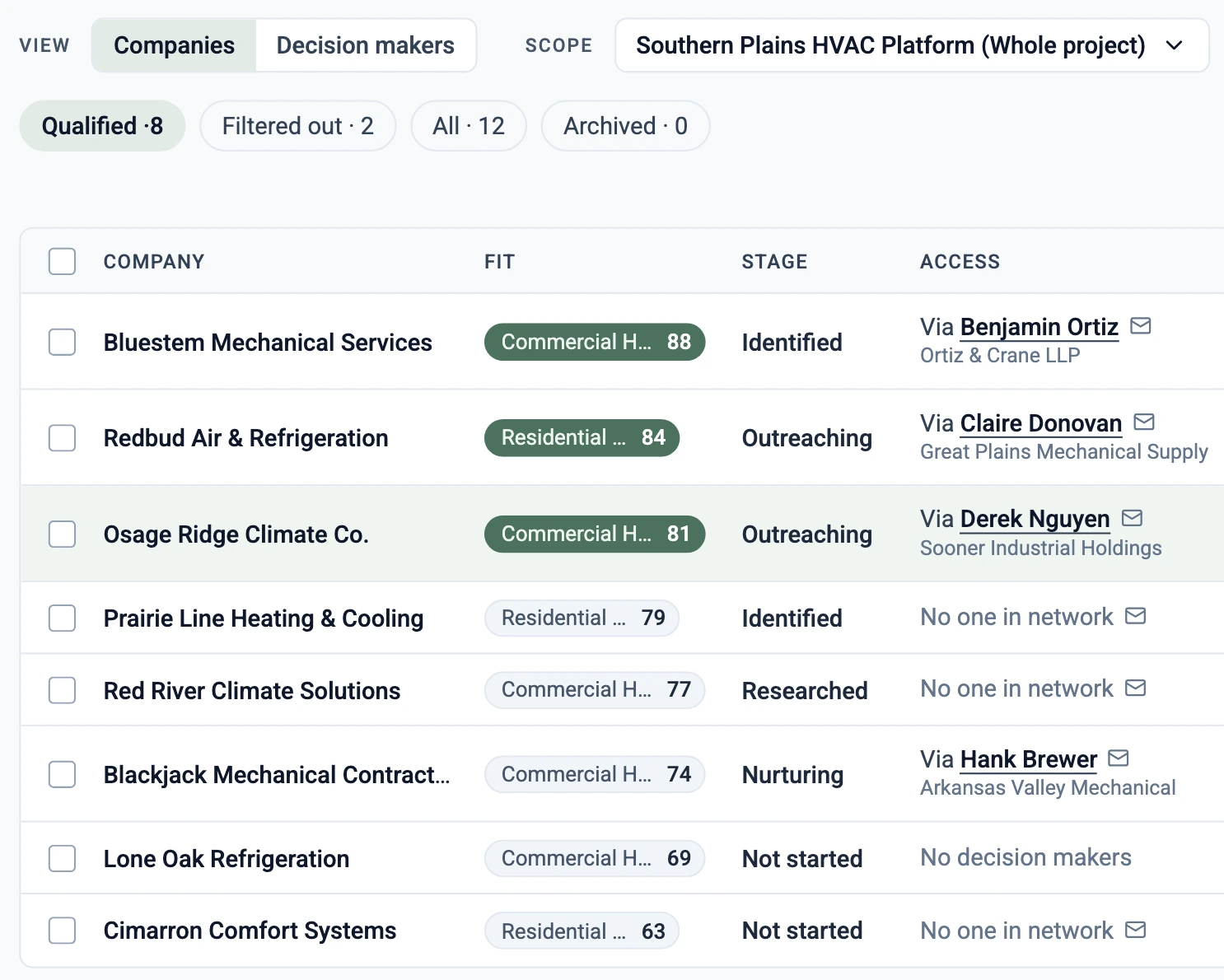Screen dimensions: 1224x980
Task: Open Benjamin Ortiz contact link
Action: [x=1039, y=327]
